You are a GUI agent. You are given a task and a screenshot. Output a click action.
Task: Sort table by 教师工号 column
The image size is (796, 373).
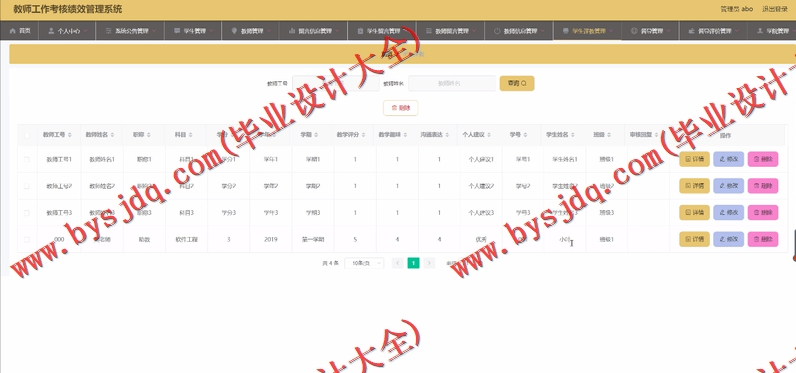70,135
